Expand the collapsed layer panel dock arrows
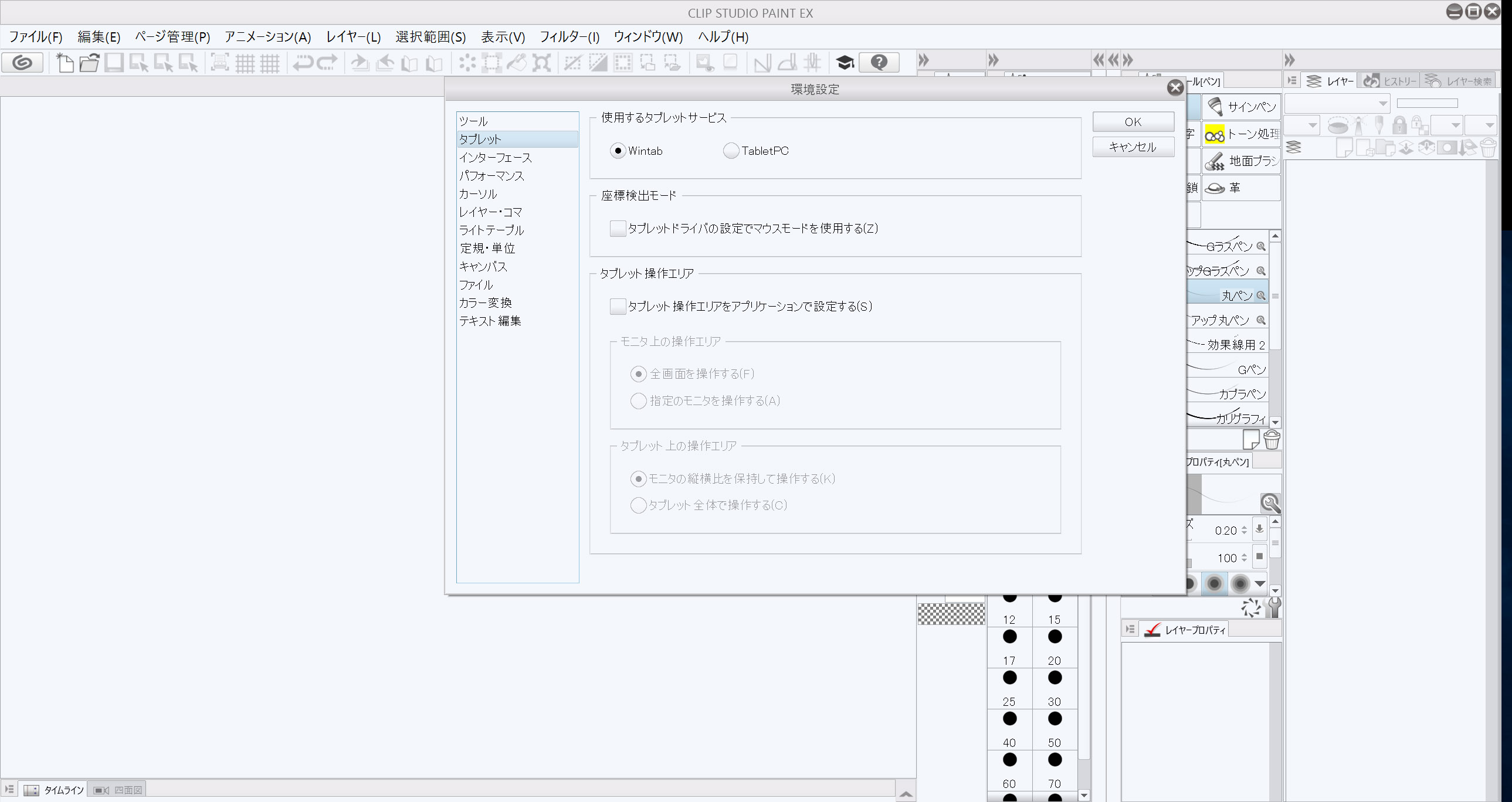This screenshot has width=1512, height=802. tap(1289, 60)
